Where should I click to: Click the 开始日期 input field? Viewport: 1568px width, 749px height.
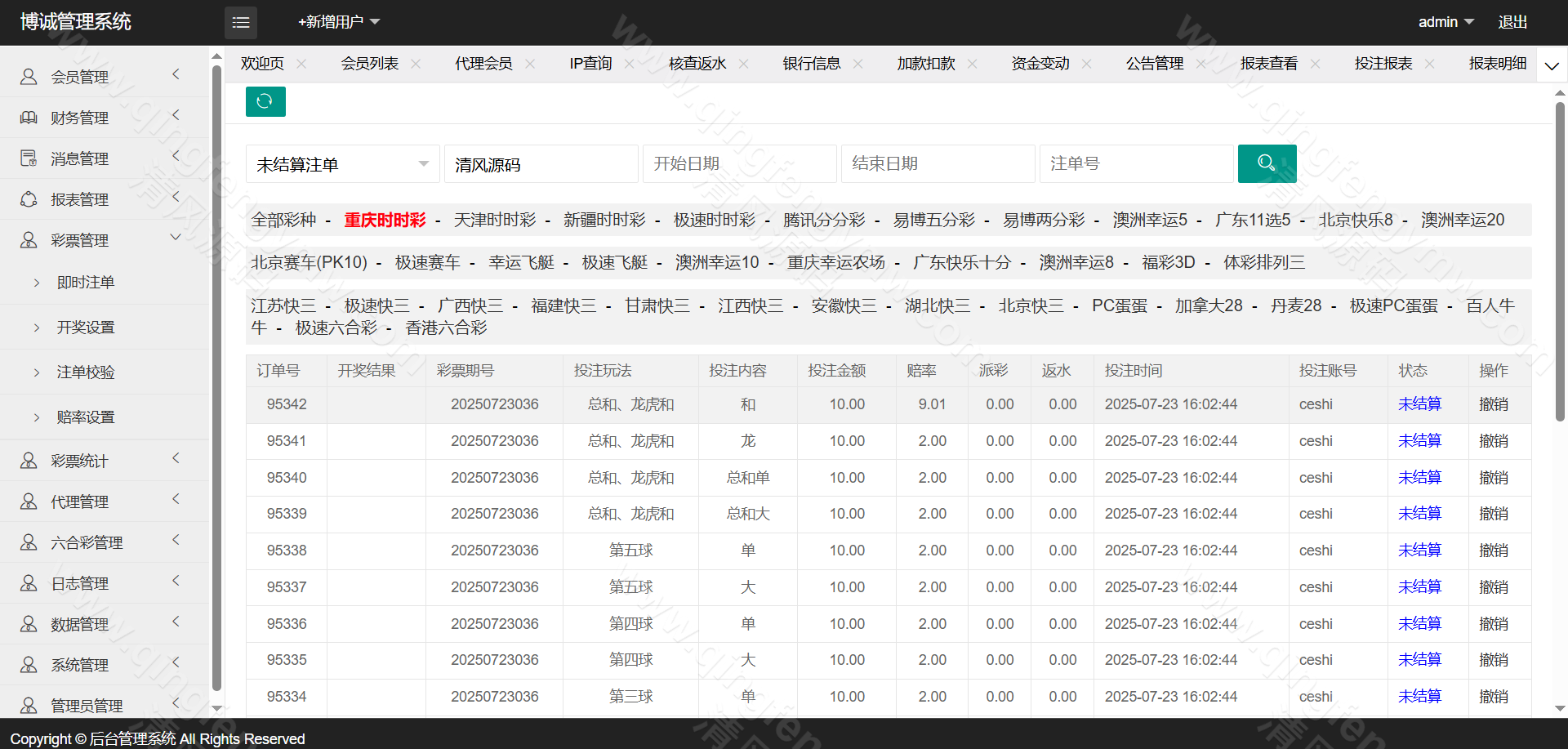(739, 164)
